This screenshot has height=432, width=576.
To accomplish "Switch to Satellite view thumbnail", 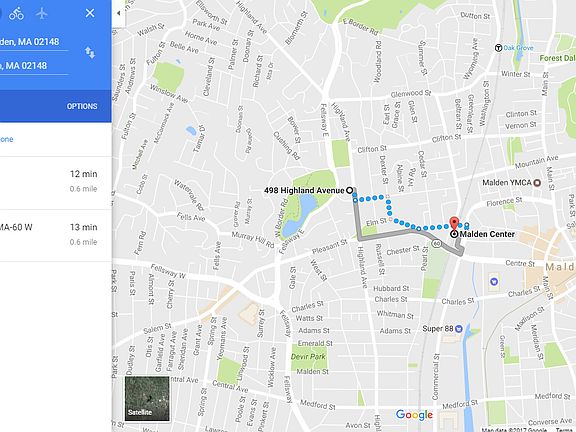I will tap(147, 398).
